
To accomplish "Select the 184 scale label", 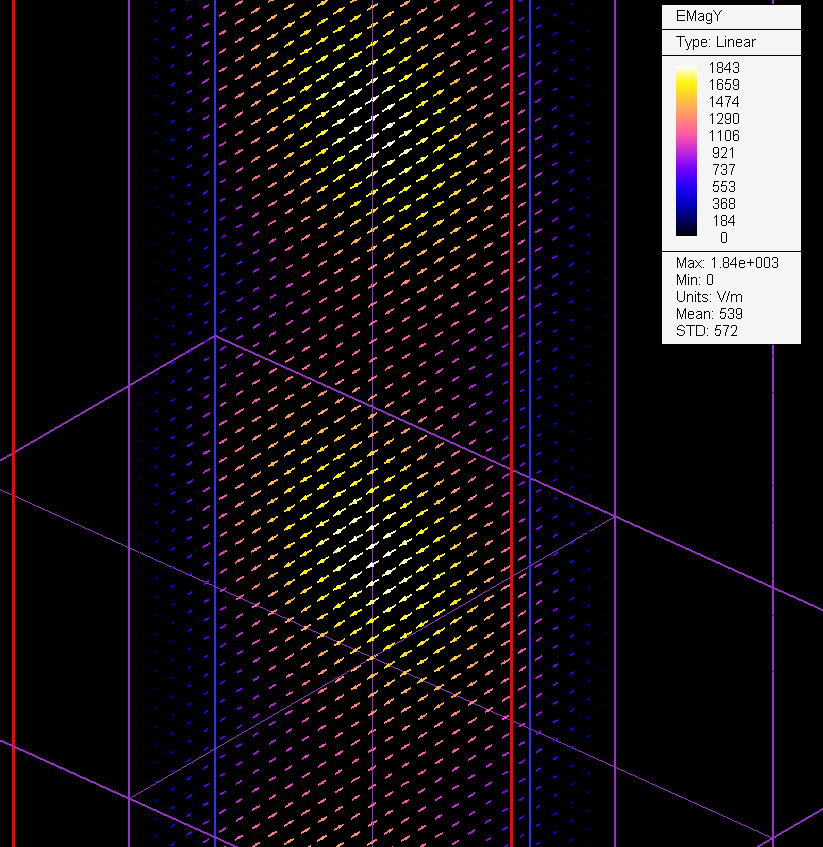I will click(x=723, y=221).
